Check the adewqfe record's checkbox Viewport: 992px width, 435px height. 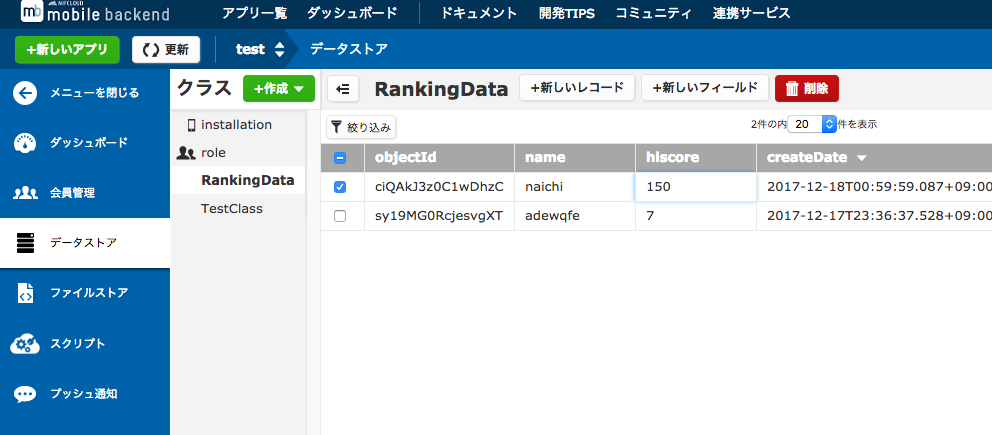(x=340, y=216)
